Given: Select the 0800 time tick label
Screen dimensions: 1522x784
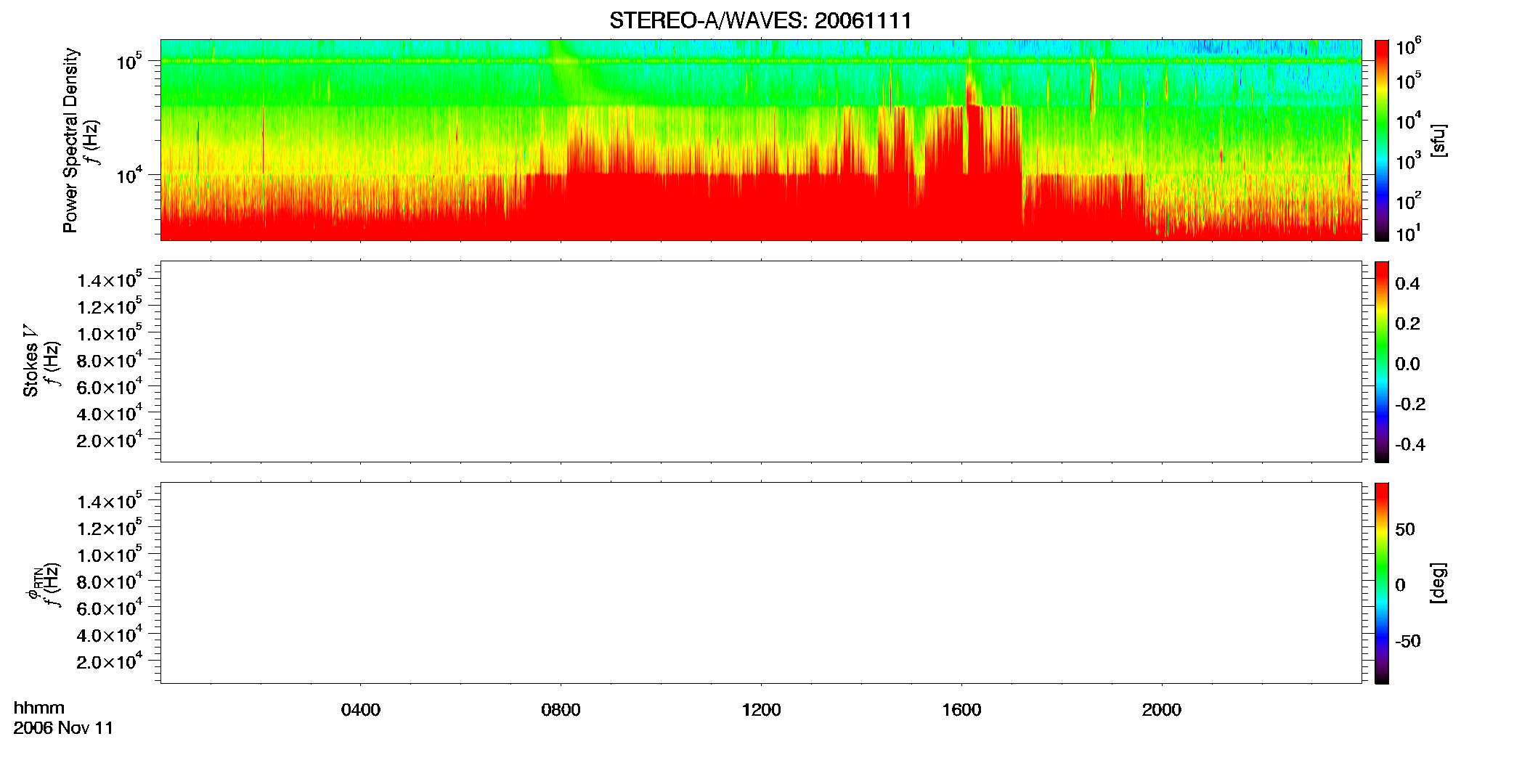Looking at the screenshot, I should coord(561,709).
